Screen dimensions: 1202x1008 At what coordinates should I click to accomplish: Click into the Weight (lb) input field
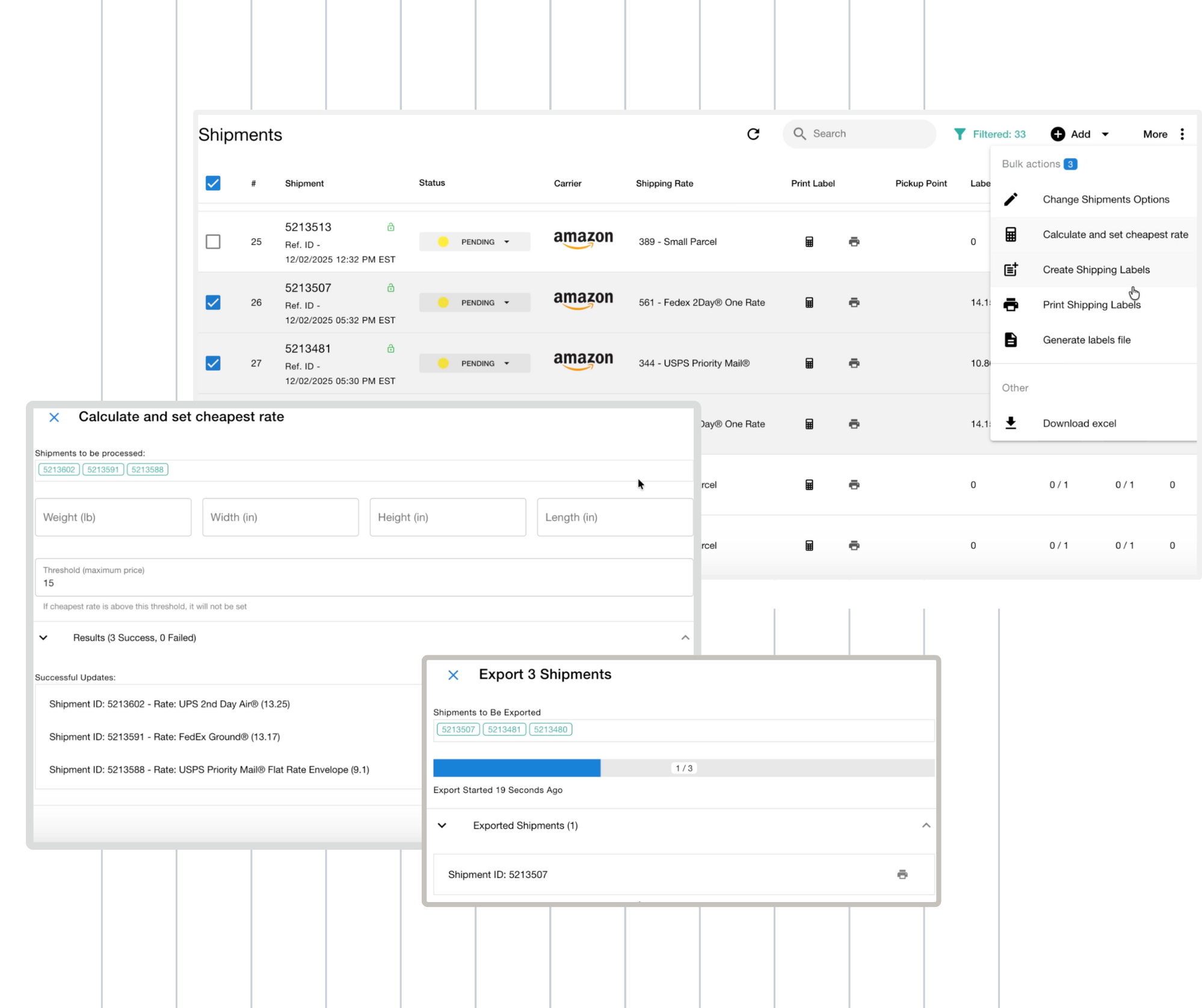coord(113,518)
